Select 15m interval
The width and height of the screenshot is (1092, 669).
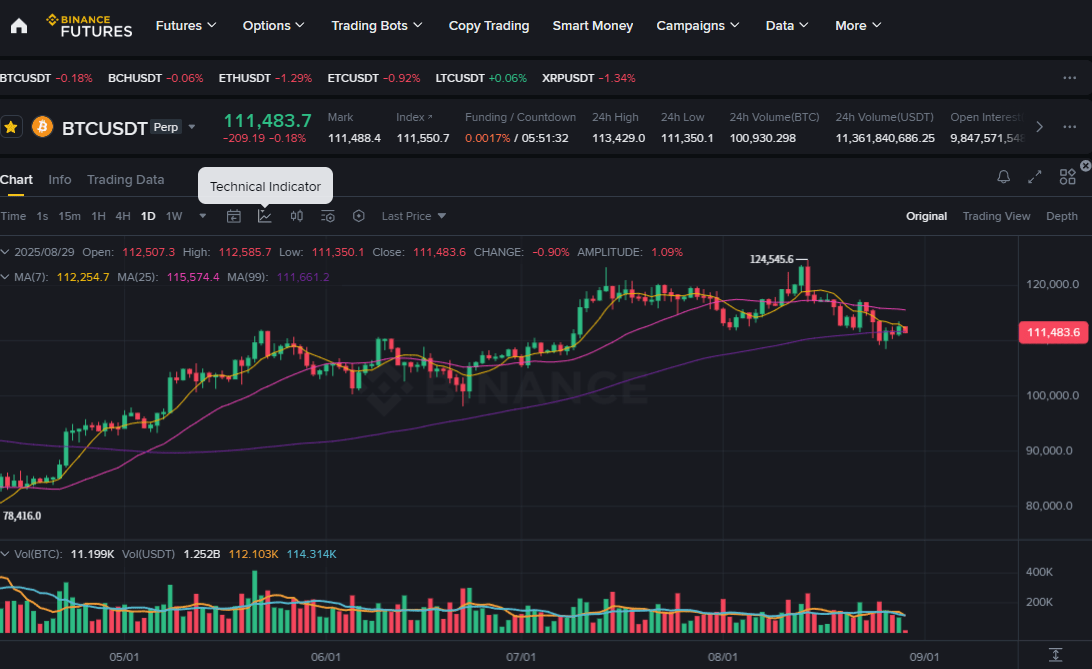(x=69, y=217)
